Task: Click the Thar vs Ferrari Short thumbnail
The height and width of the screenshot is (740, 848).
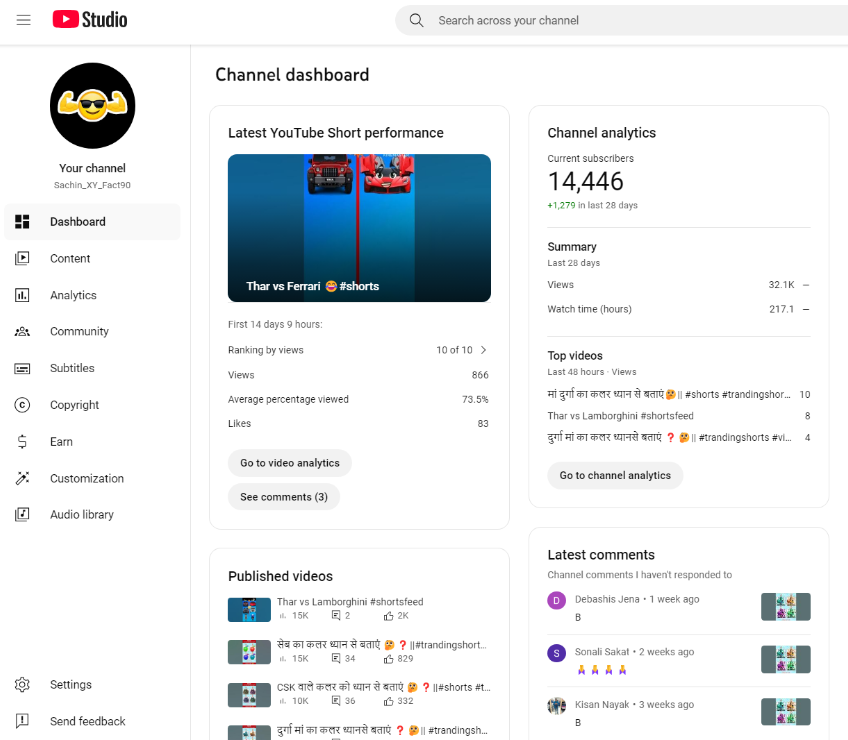Action: (359, 228)
